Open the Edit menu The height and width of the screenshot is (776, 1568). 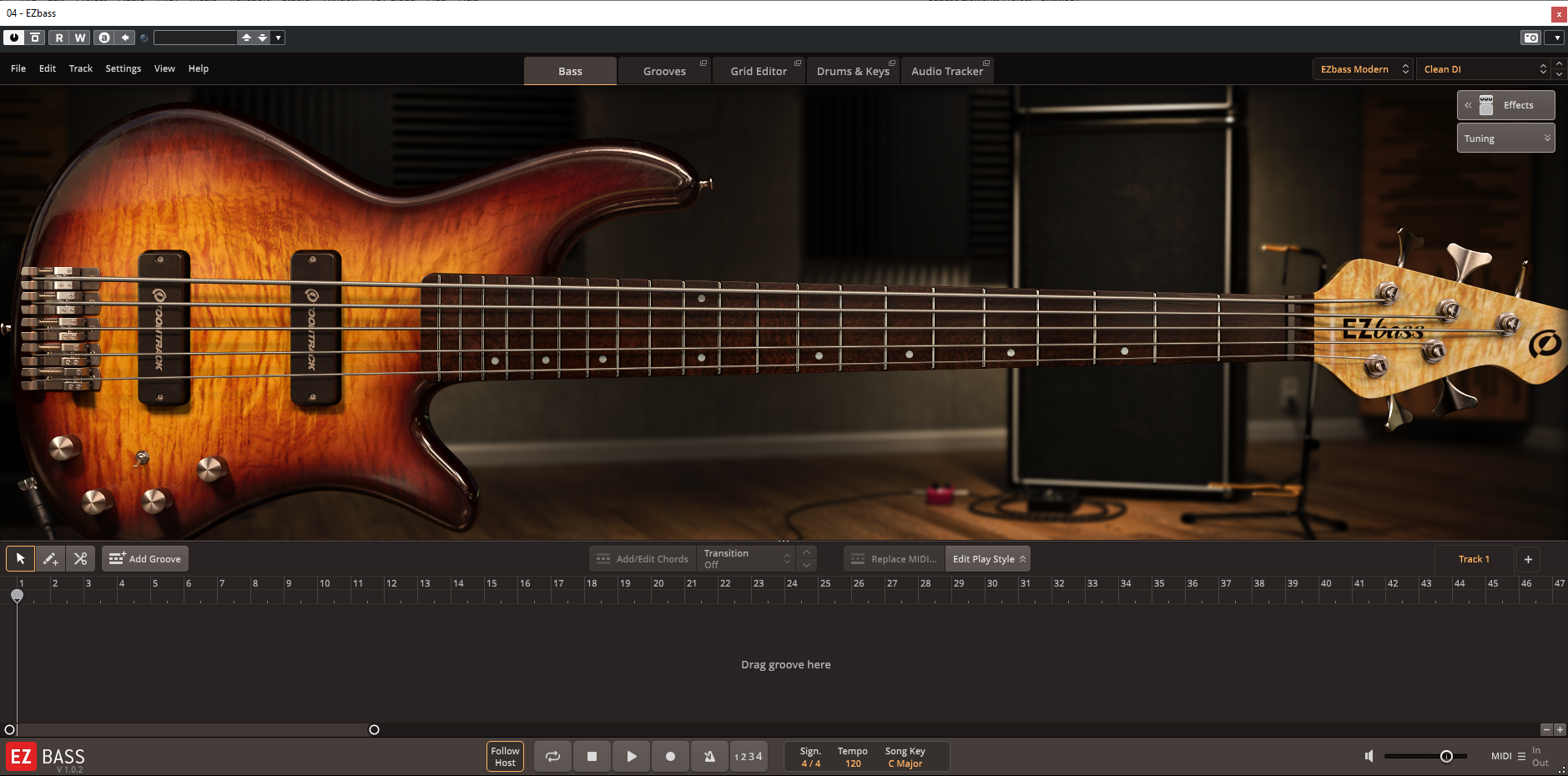(x=48, y=68)
